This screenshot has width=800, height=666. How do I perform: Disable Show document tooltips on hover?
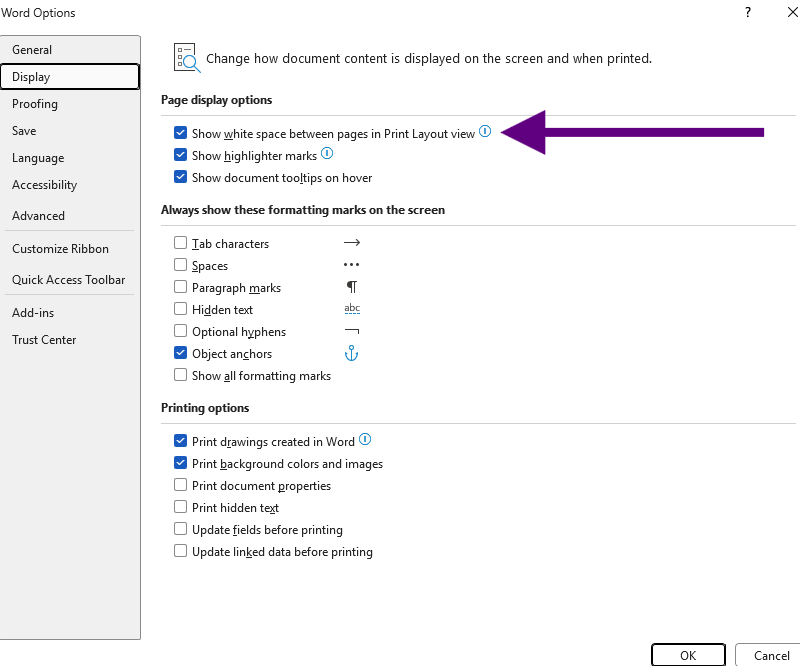pos(180,177)
